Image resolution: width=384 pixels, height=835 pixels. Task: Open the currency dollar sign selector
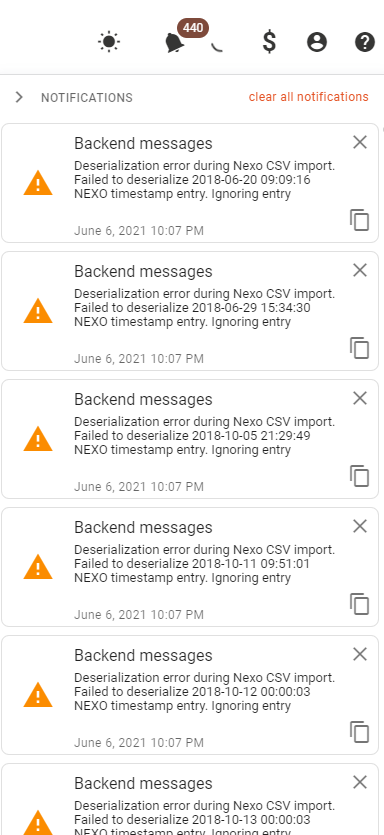click(269, 42)
